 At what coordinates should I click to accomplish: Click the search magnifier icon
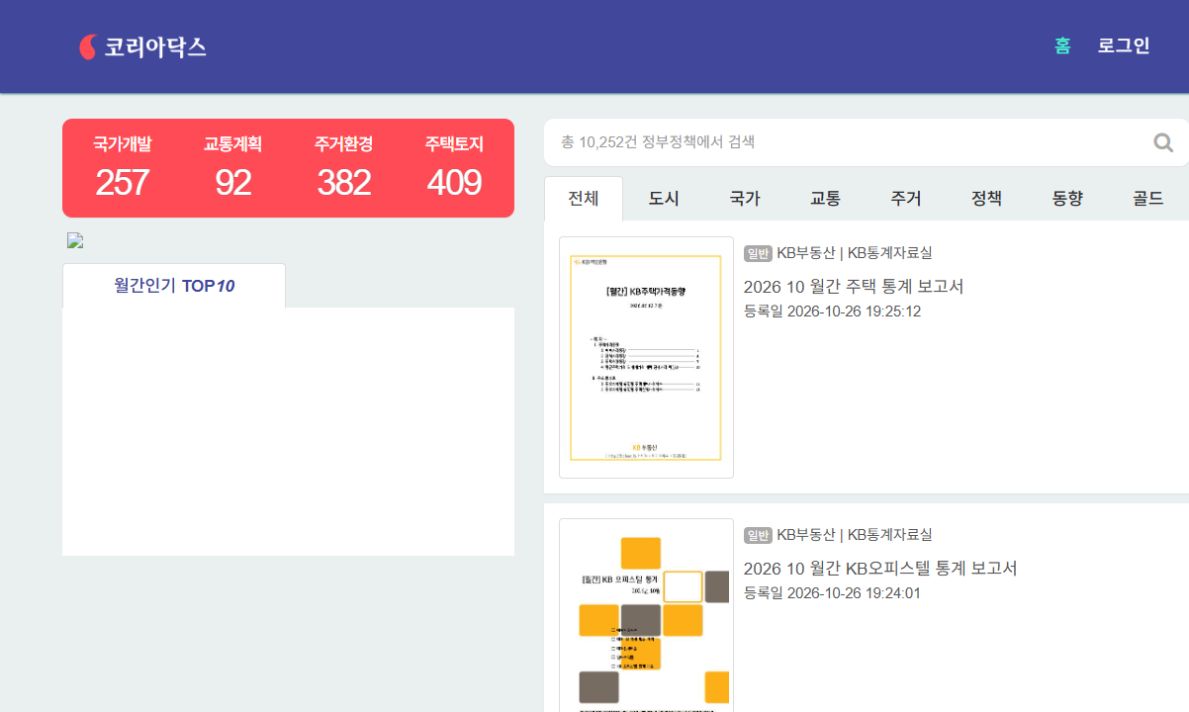1162,143
